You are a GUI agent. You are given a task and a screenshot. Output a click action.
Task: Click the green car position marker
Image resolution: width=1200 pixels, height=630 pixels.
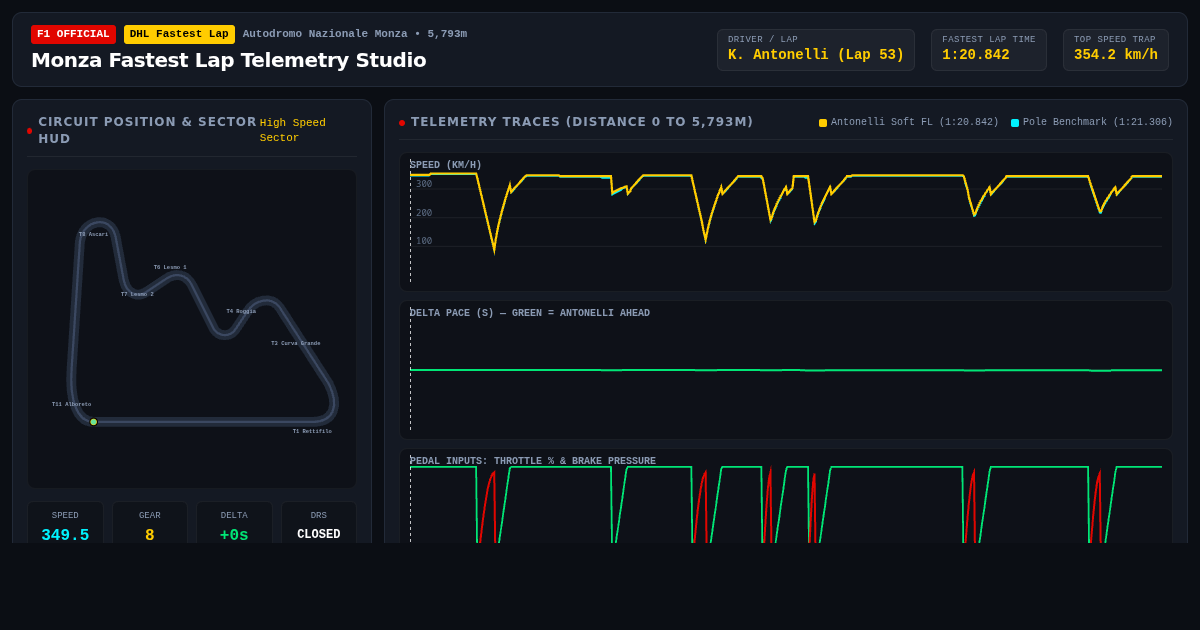click(x=94, y=422)
